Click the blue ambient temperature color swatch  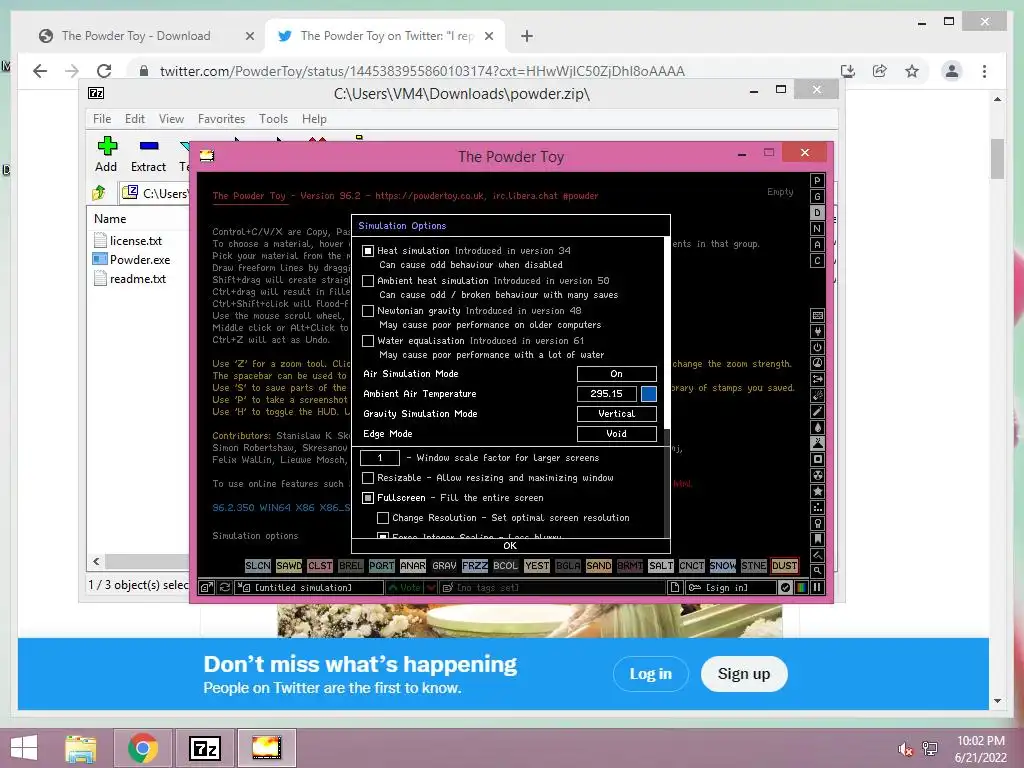click(648, 394)
